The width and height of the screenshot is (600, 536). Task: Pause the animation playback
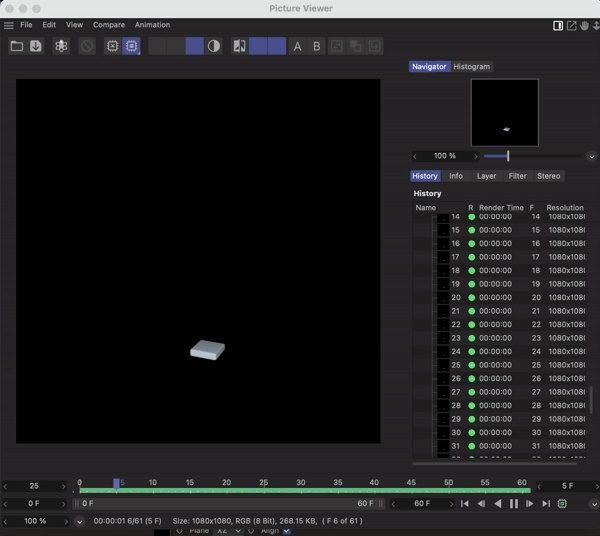point(514,504)
